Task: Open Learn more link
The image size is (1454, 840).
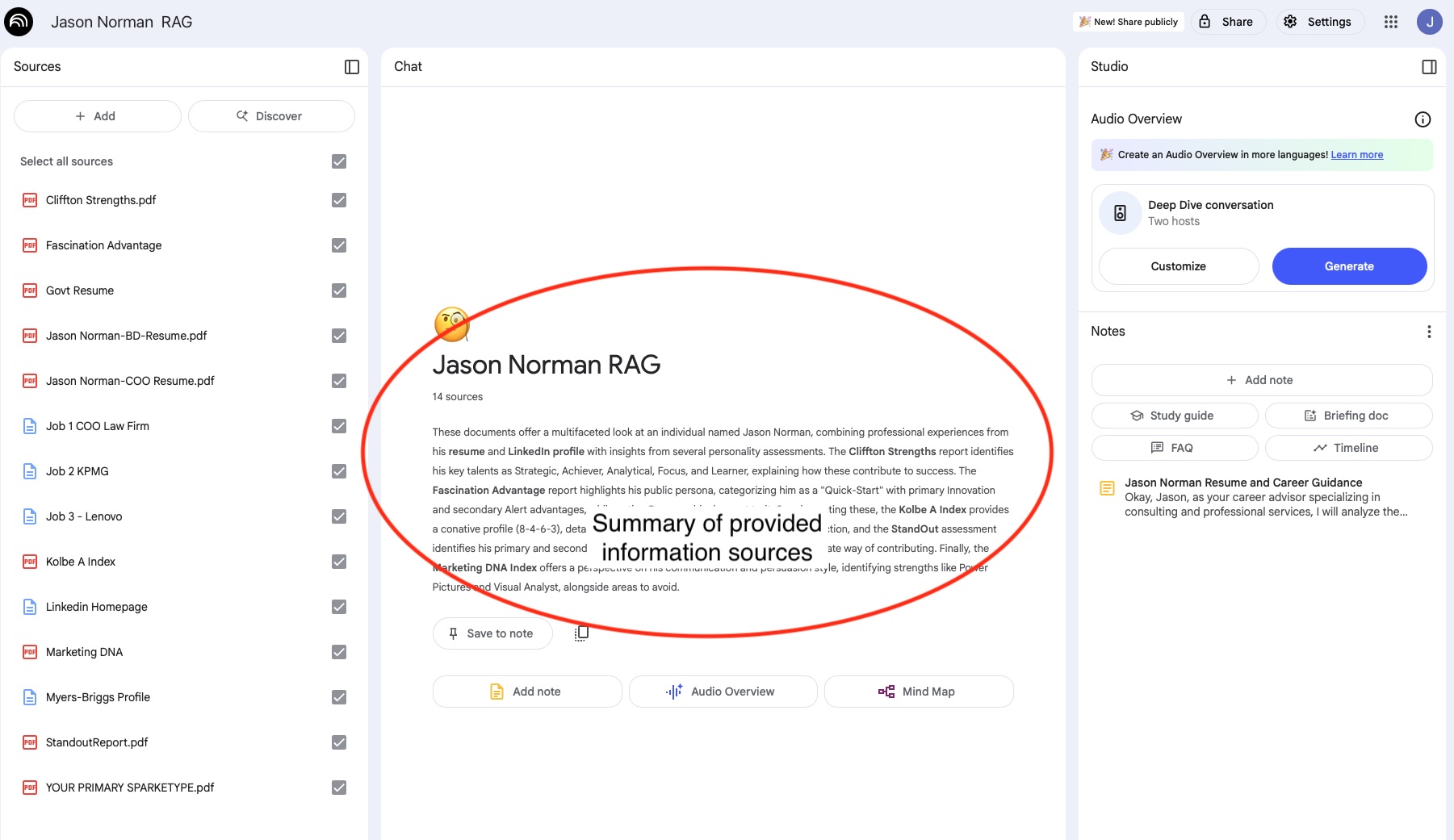Action: (x=1356, y=155)
